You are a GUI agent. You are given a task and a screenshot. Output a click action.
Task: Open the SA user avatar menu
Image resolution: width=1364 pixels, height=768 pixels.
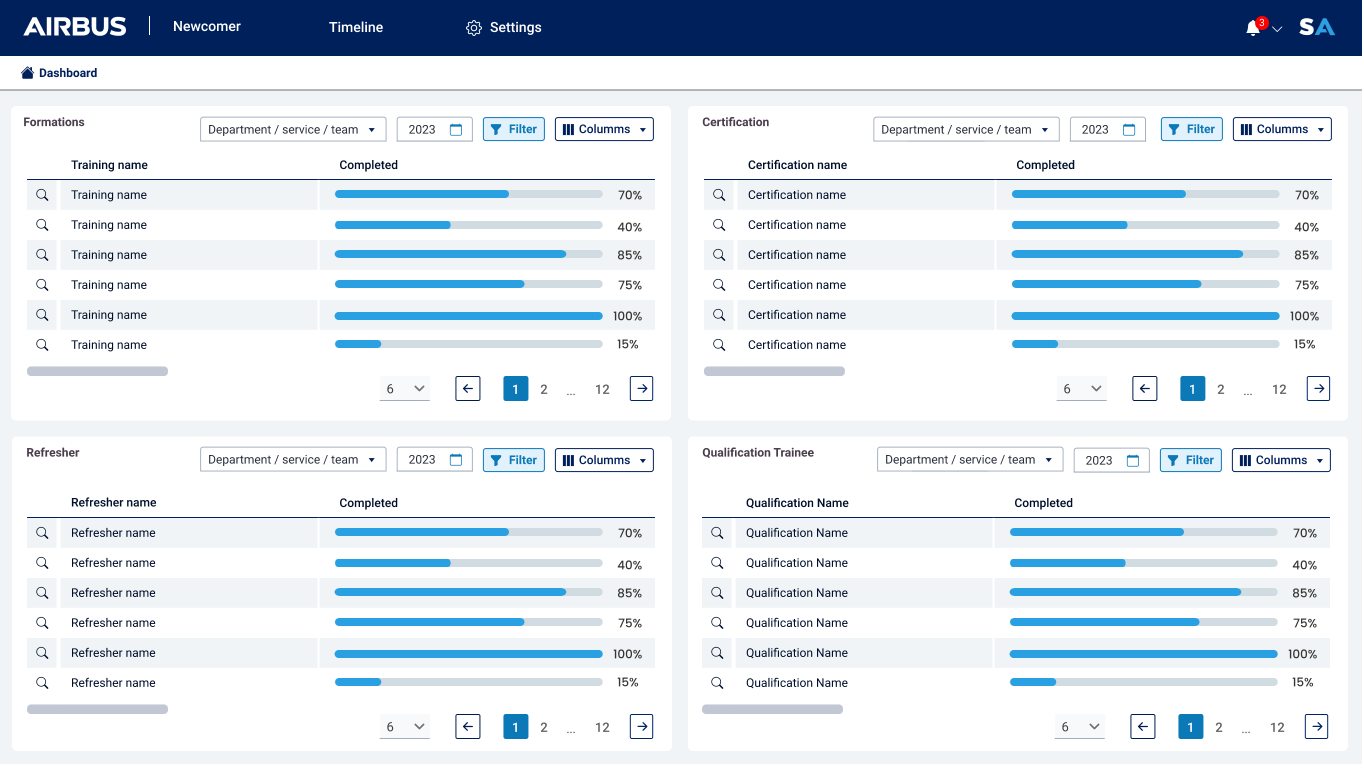coord(1316,28)
